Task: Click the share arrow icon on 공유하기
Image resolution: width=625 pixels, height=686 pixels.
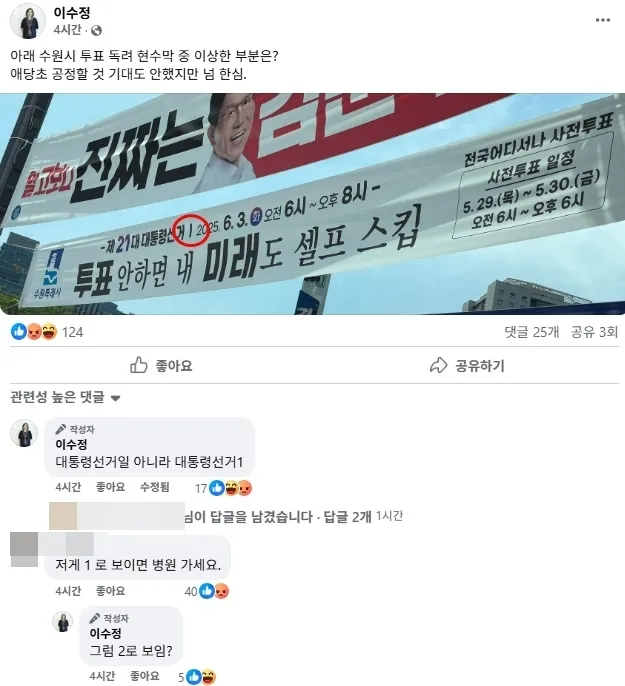Action: coord(438,365)
